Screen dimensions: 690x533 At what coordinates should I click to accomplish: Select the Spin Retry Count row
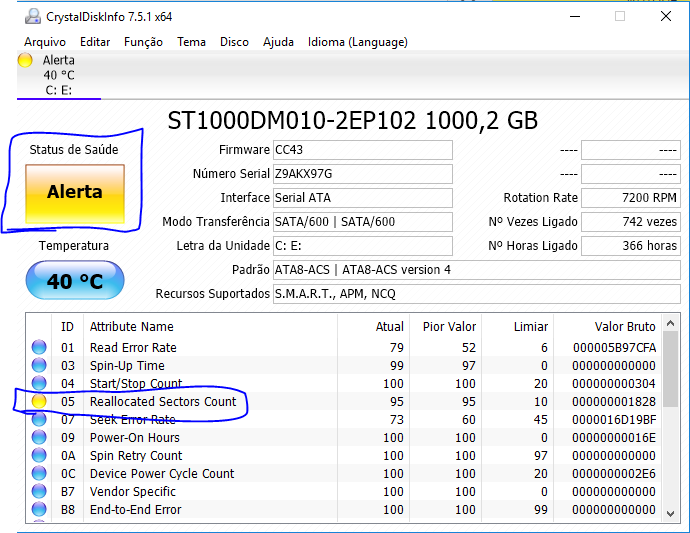pos(344,456)
